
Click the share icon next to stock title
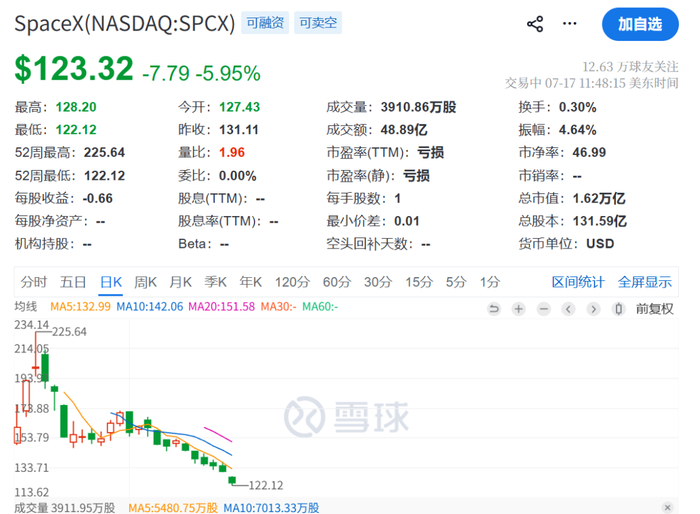535,24
